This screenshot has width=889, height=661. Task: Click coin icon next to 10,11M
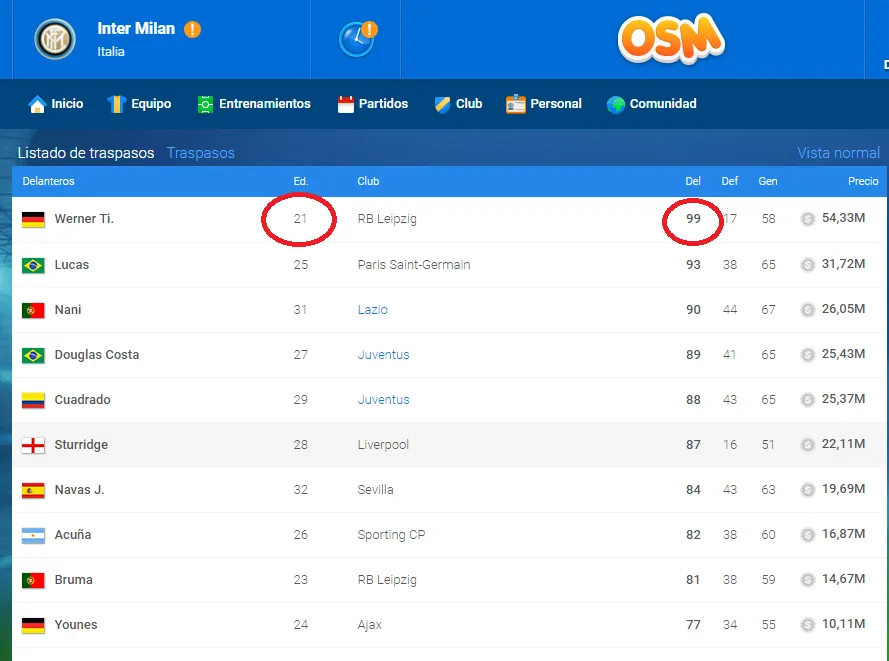point(807,625)
